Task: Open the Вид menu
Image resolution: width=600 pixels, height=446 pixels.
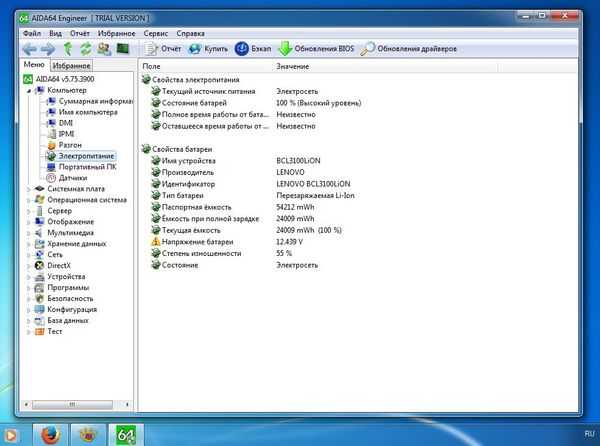Action: (55, 33)
